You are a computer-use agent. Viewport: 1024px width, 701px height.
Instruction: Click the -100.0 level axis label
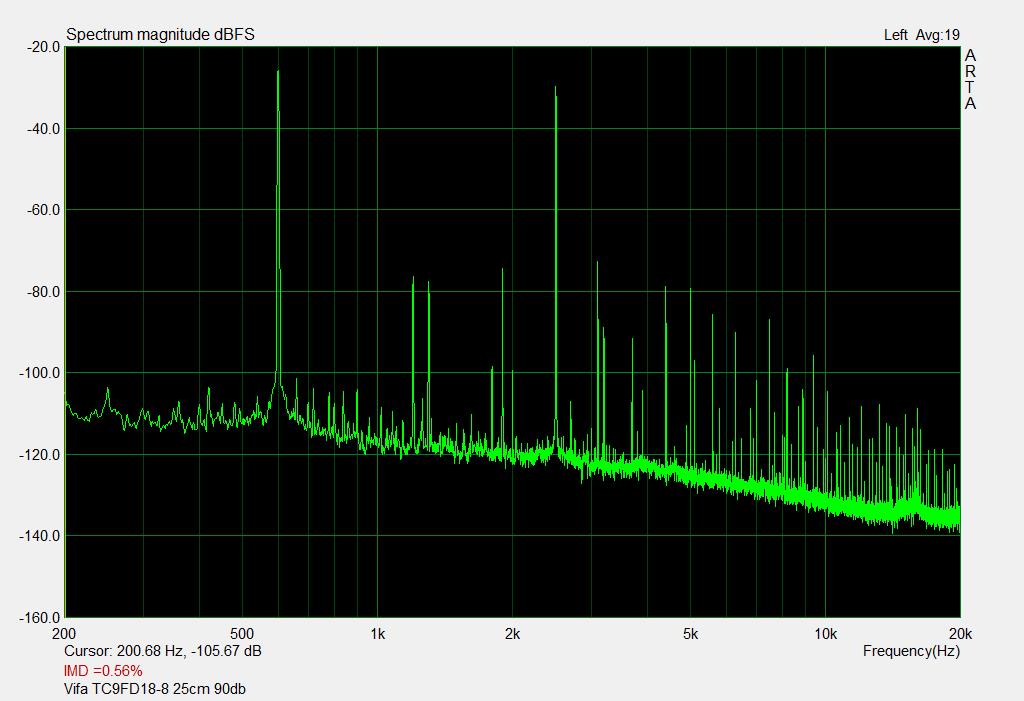pos(37,373)
